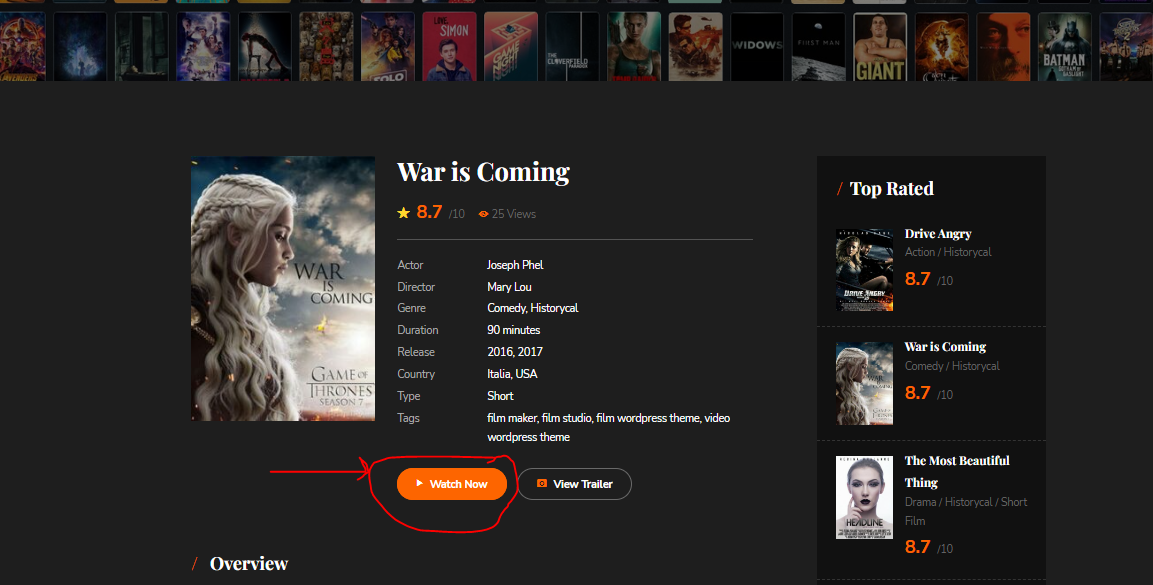Click the 'War is Coming' main title
The image size is (1153, 585).
(x=483, y=172)
